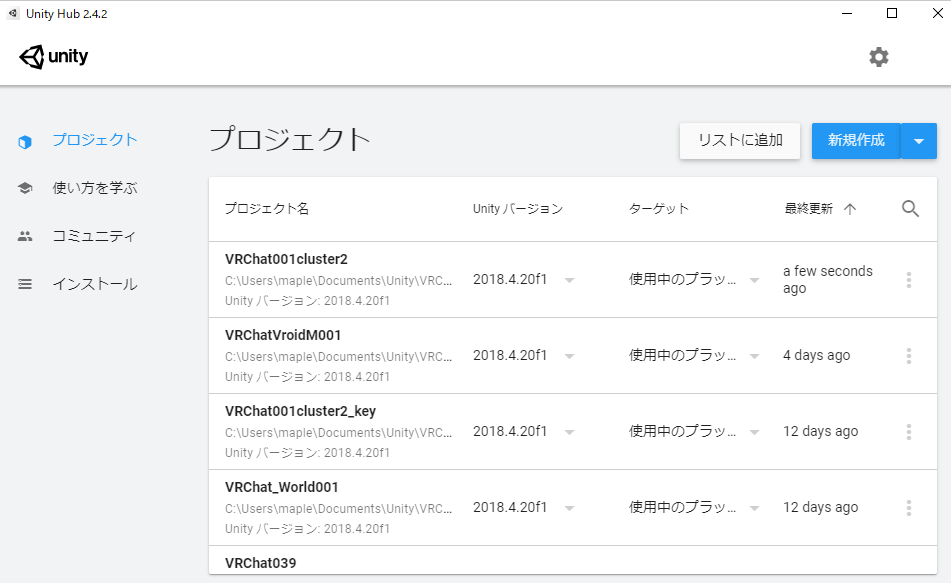Open the VRChat039 project

[x=260, y=563]
